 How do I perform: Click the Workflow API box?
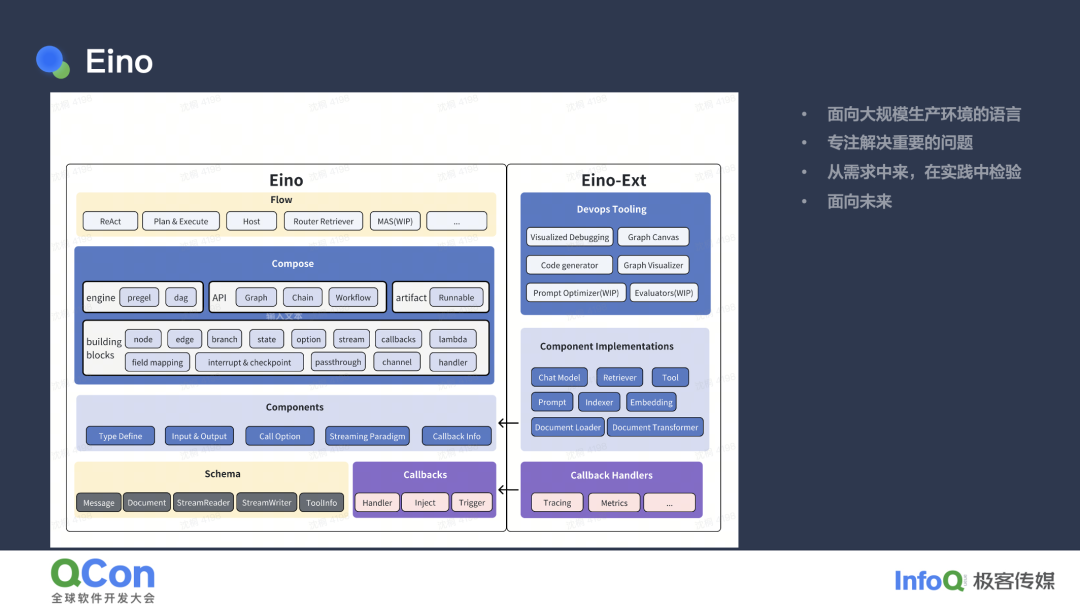353,298
